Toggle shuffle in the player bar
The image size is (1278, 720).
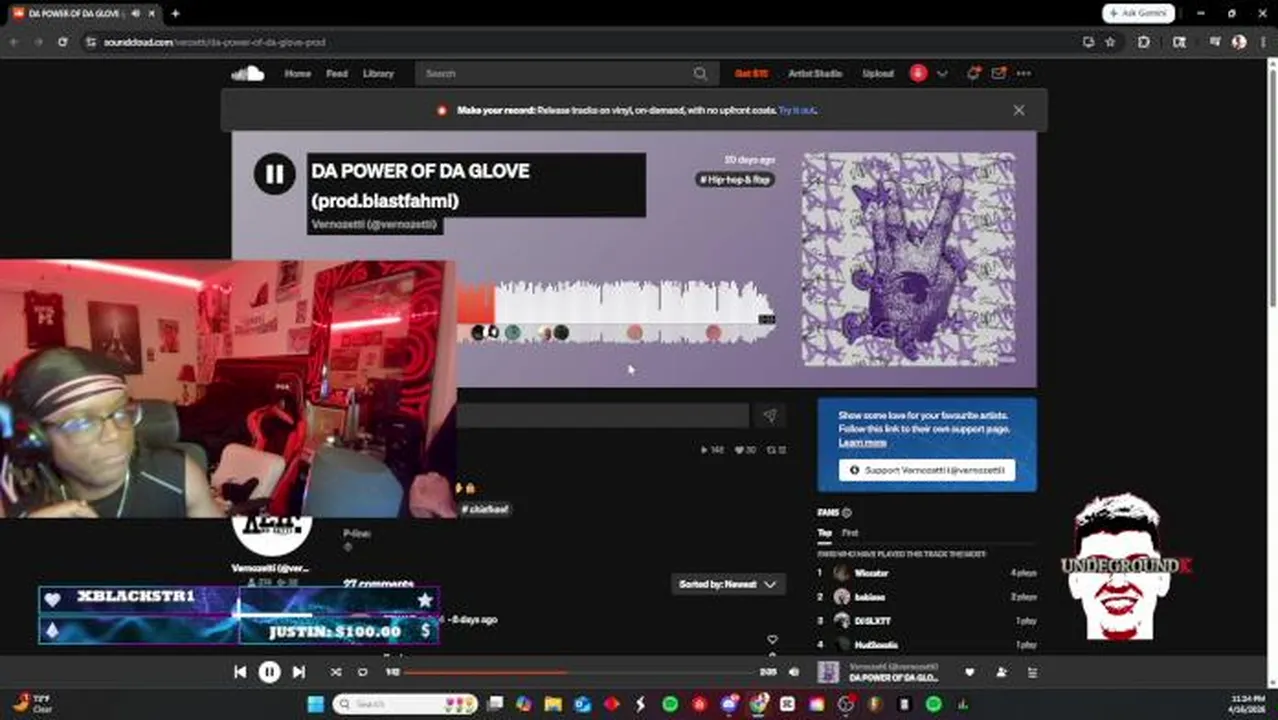coord(335,672)
